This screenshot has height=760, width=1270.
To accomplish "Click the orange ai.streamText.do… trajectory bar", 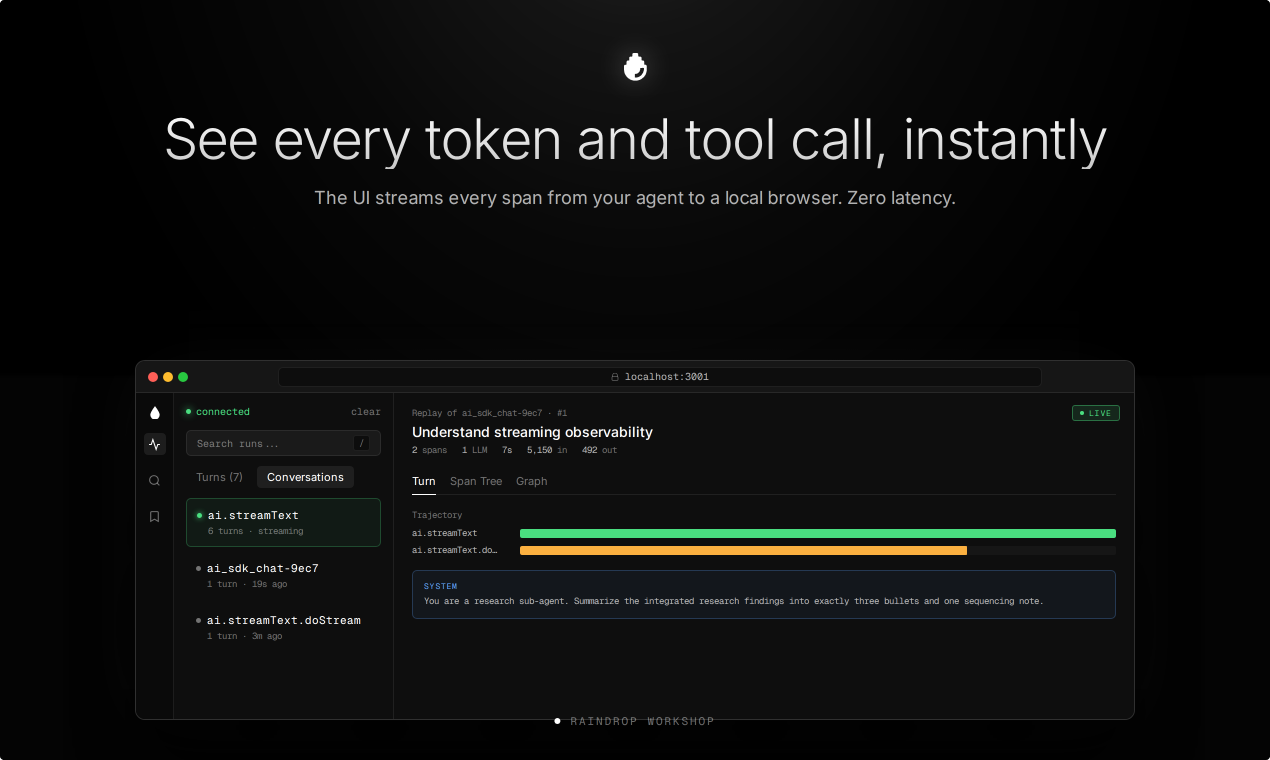I will coord(743,550).
